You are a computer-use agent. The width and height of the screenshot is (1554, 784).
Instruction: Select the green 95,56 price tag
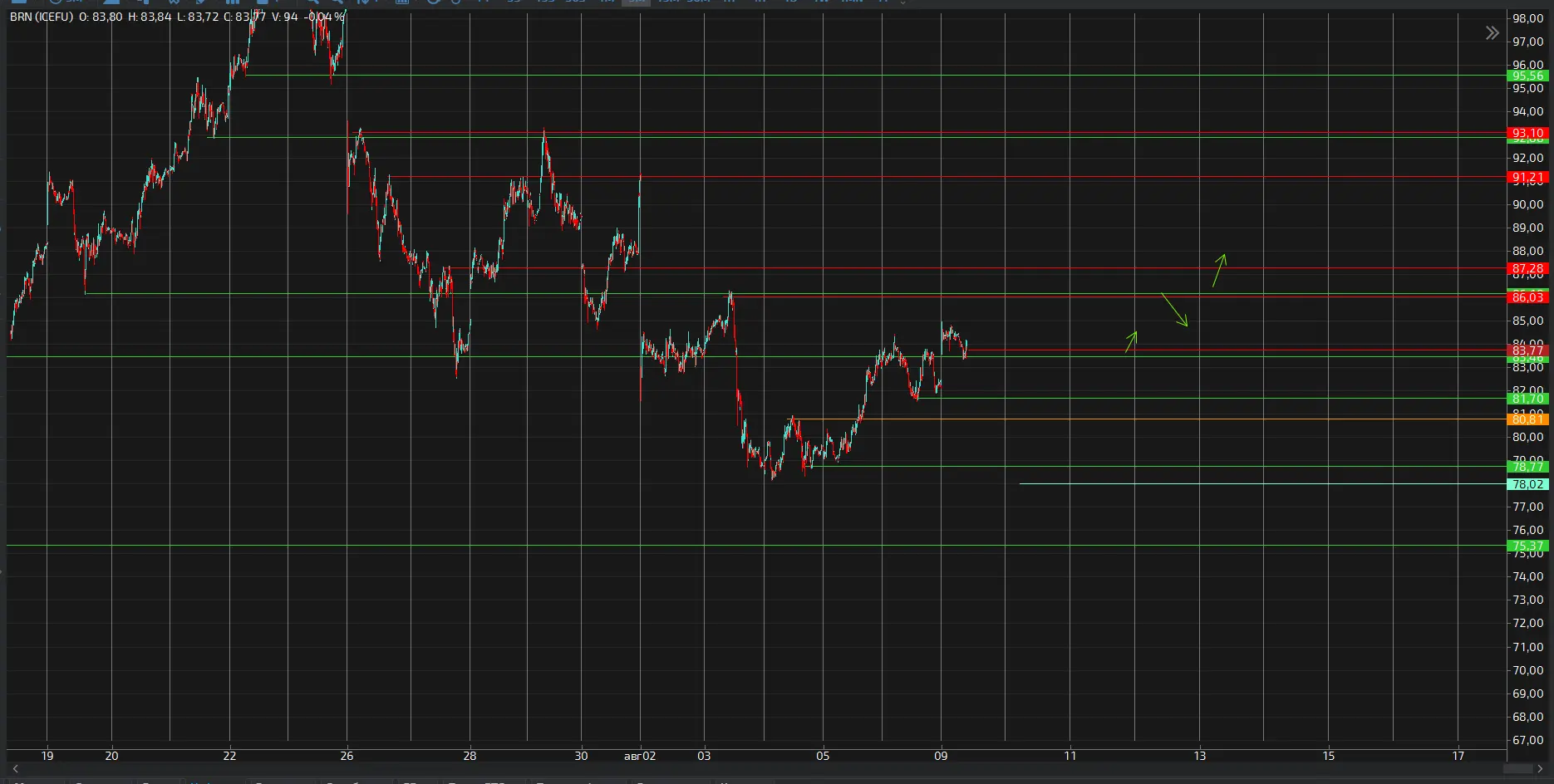click(1527, 76)
